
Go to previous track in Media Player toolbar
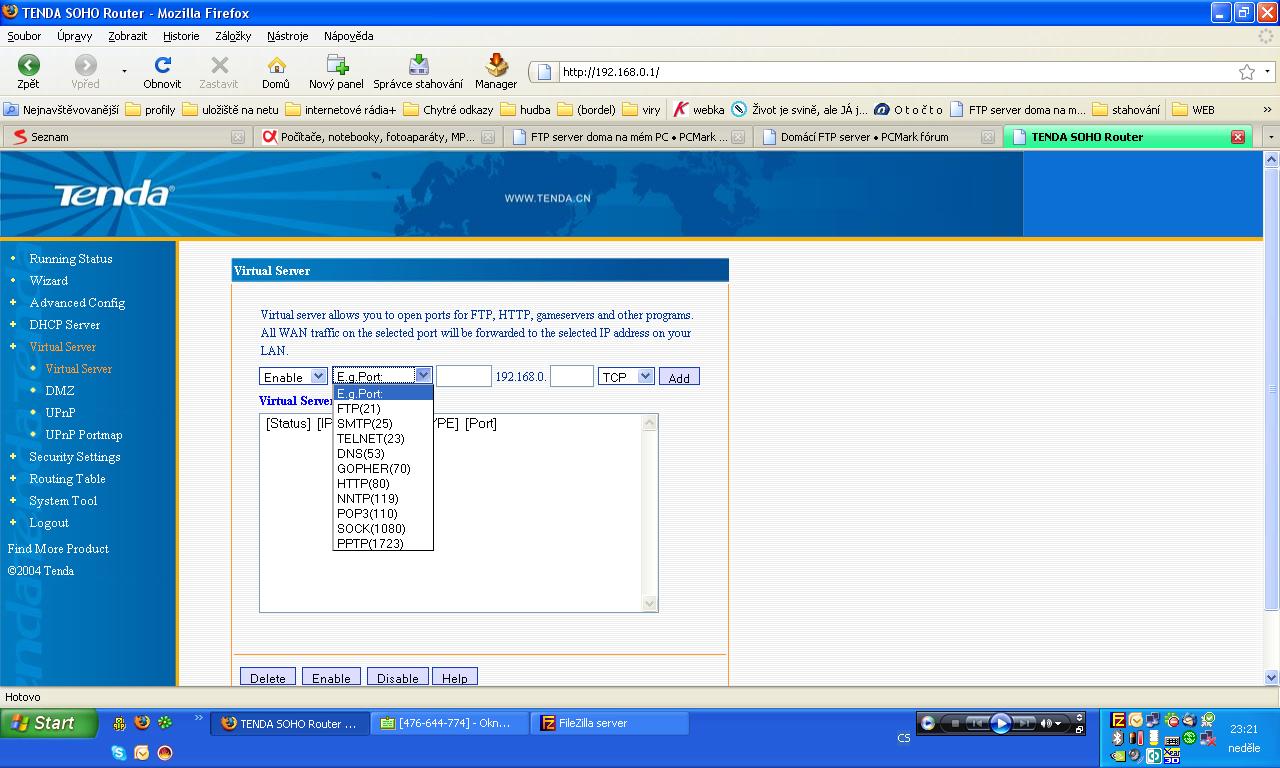click(977, 723)
